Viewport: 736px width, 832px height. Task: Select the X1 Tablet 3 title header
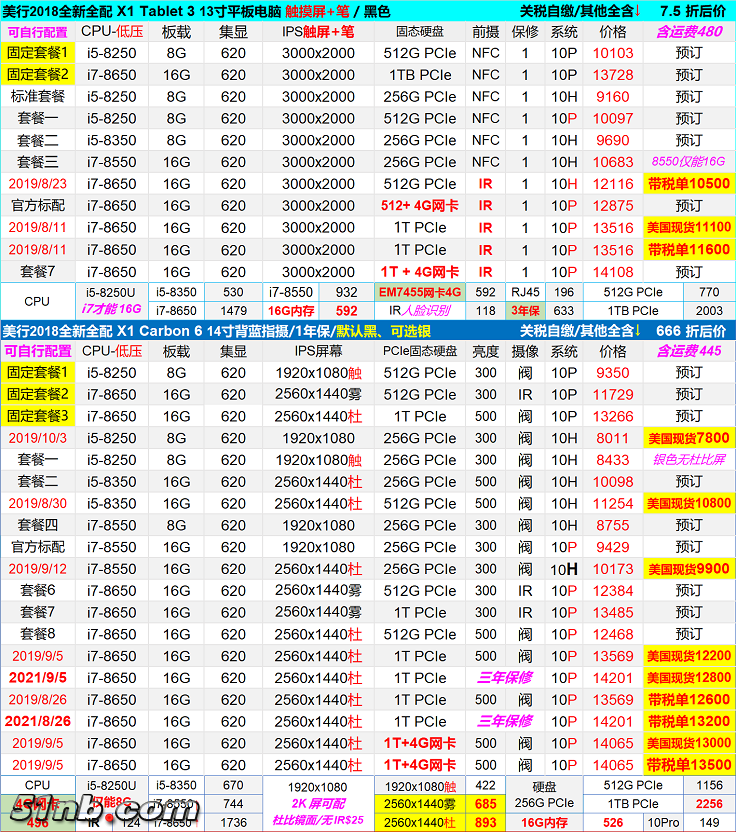coord(200,10)
